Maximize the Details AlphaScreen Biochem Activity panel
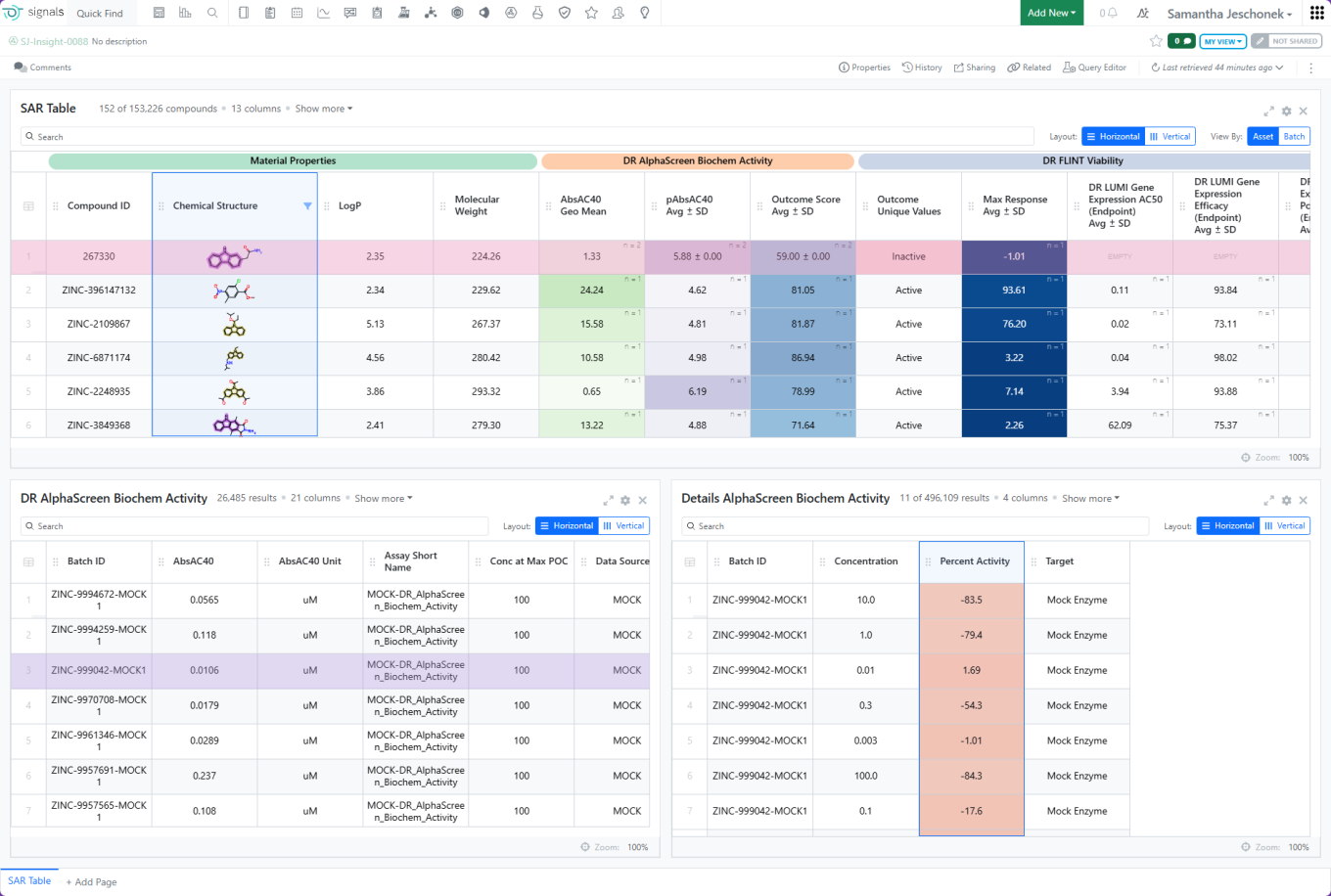The image size is (1331, 896). 1268,501
